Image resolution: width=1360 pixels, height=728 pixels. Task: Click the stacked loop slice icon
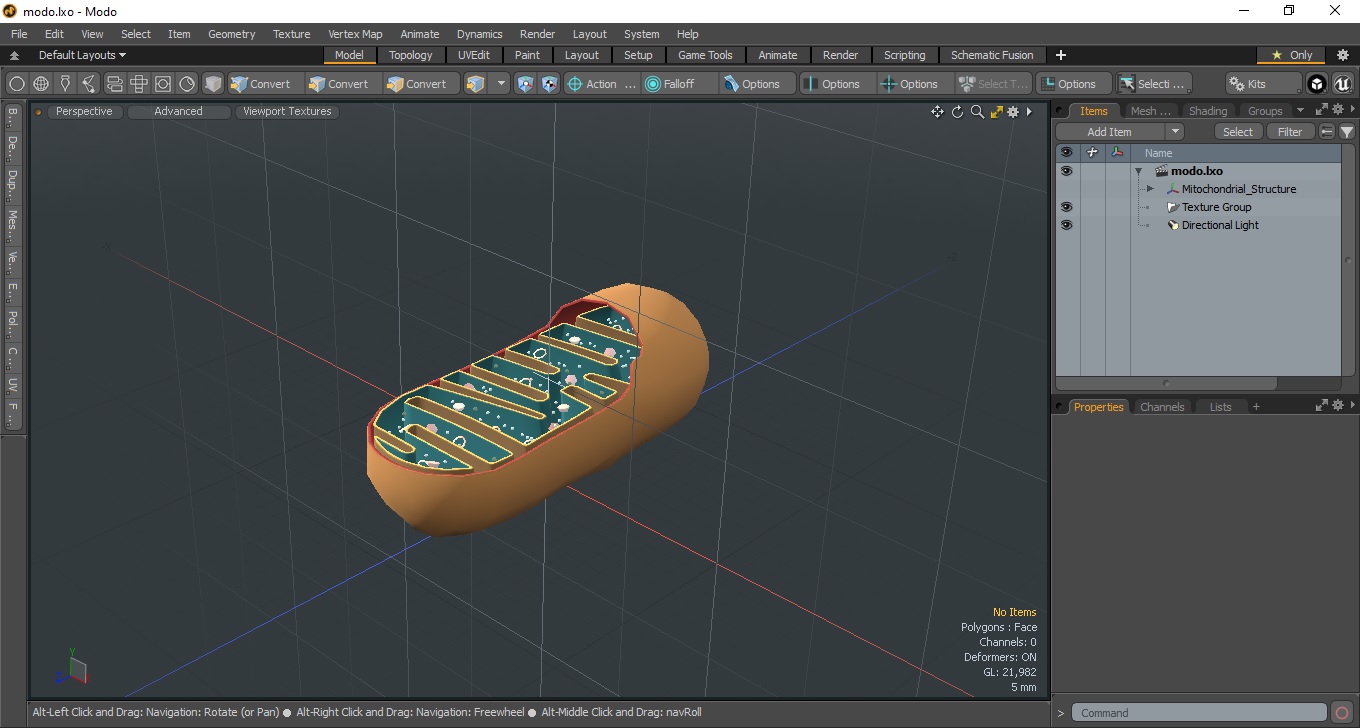114,84
